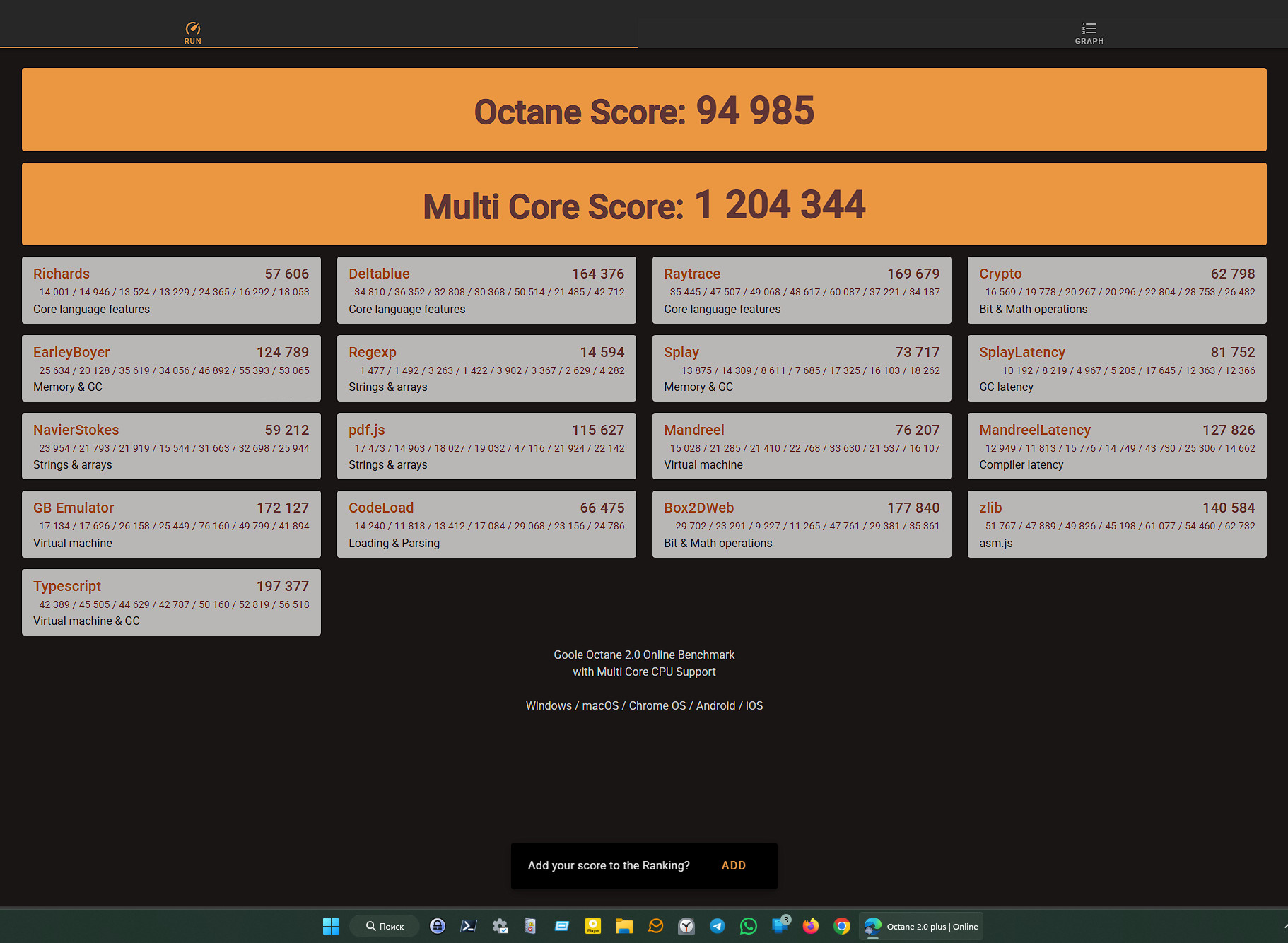
Task: Open PowerShell terminal from the taskbar
Action: click(469, 926)
